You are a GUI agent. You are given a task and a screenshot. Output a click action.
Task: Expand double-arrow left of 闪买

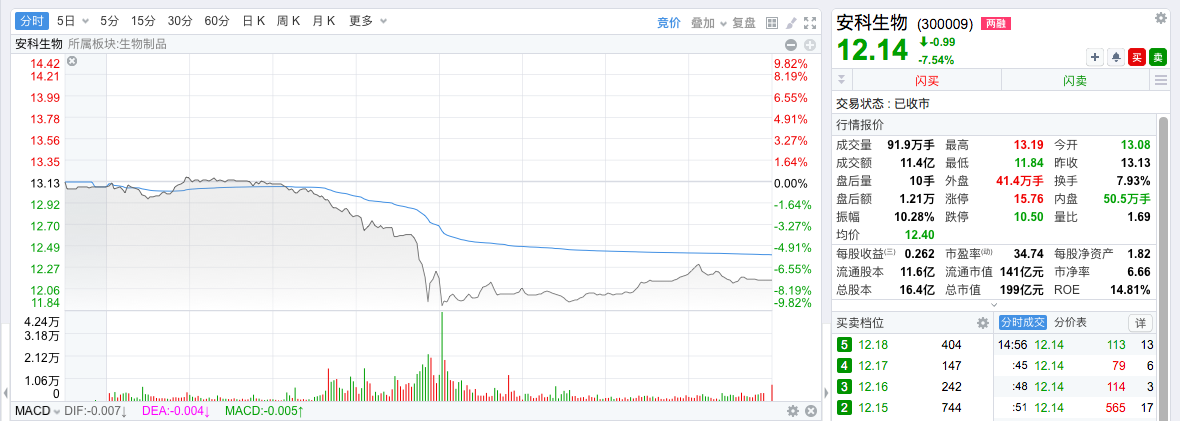pos(841,81)
